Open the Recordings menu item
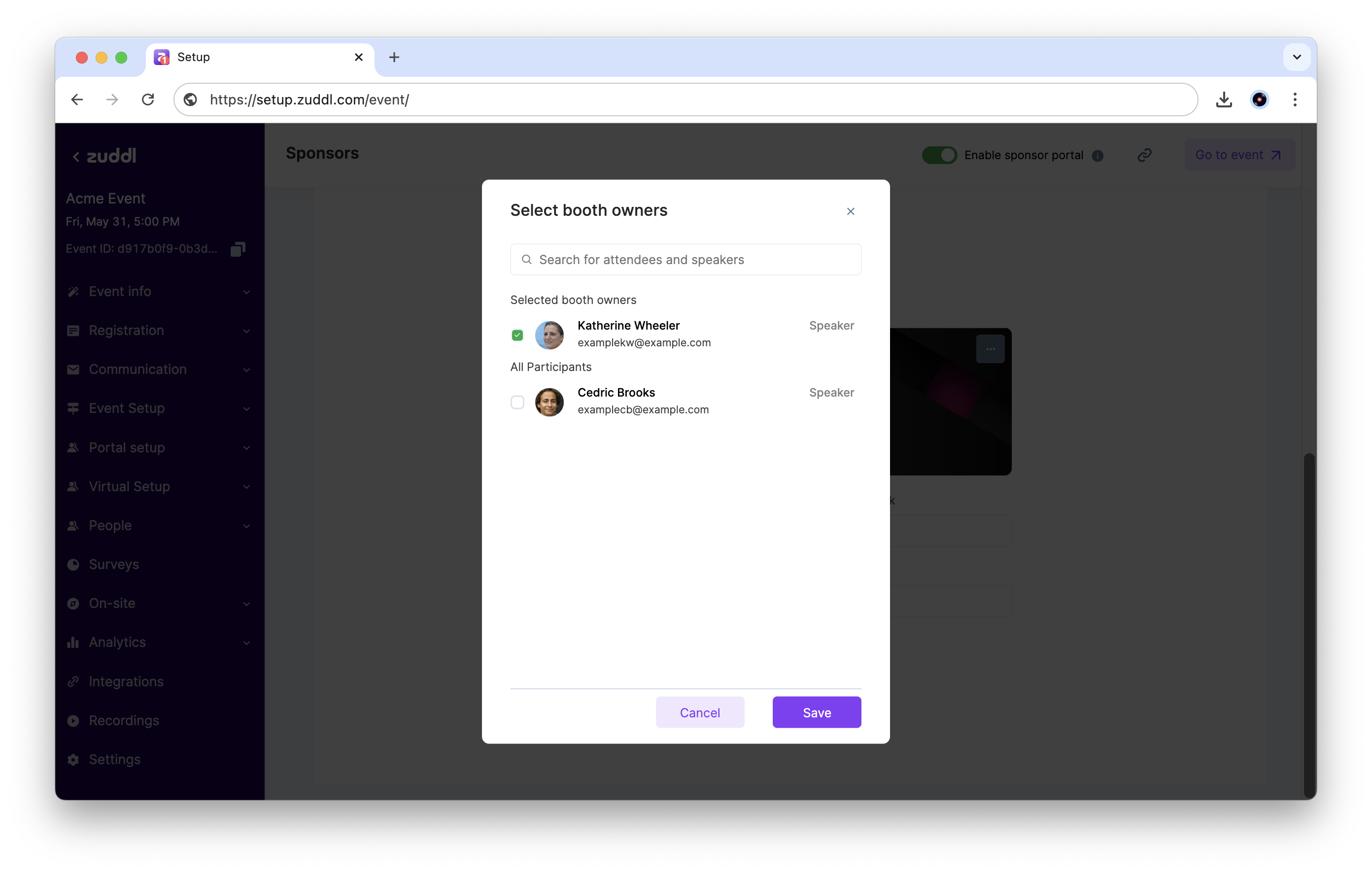The image size is (1372, 873). click(x=124, y=720)
